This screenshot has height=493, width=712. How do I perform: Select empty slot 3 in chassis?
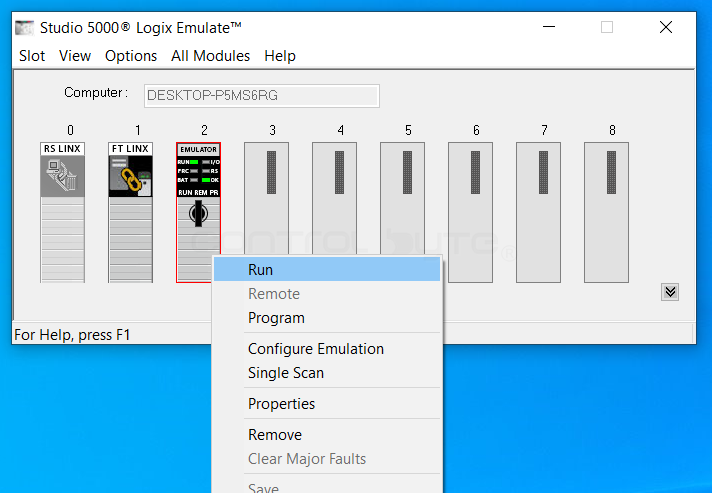pos(267,198)
